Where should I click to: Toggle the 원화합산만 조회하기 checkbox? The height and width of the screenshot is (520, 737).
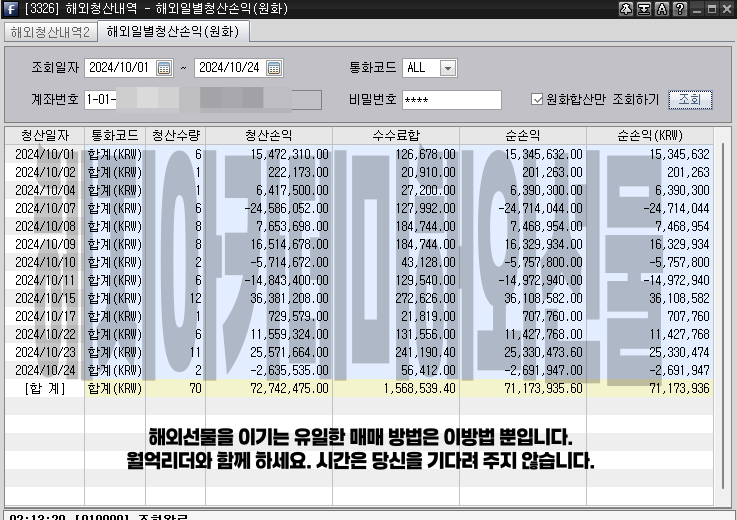pos(536,99)
